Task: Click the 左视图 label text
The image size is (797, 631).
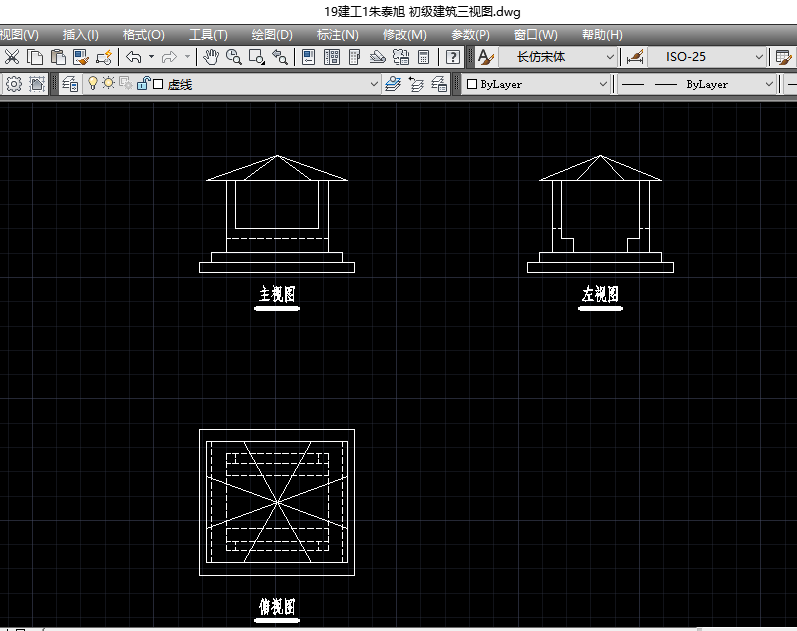Action: point(600,294)
